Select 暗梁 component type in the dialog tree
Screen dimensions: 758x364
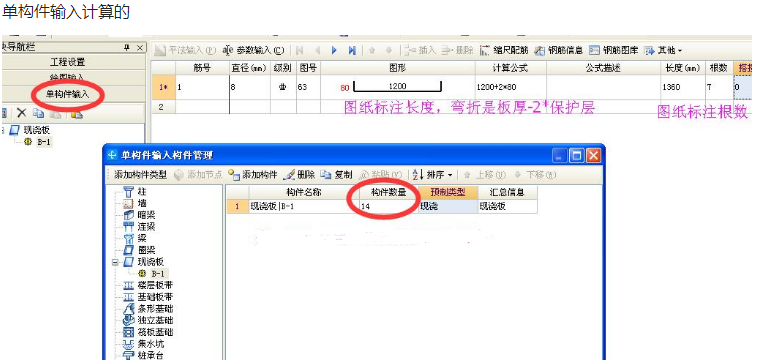pyautogui.click(x=140, y=215)
